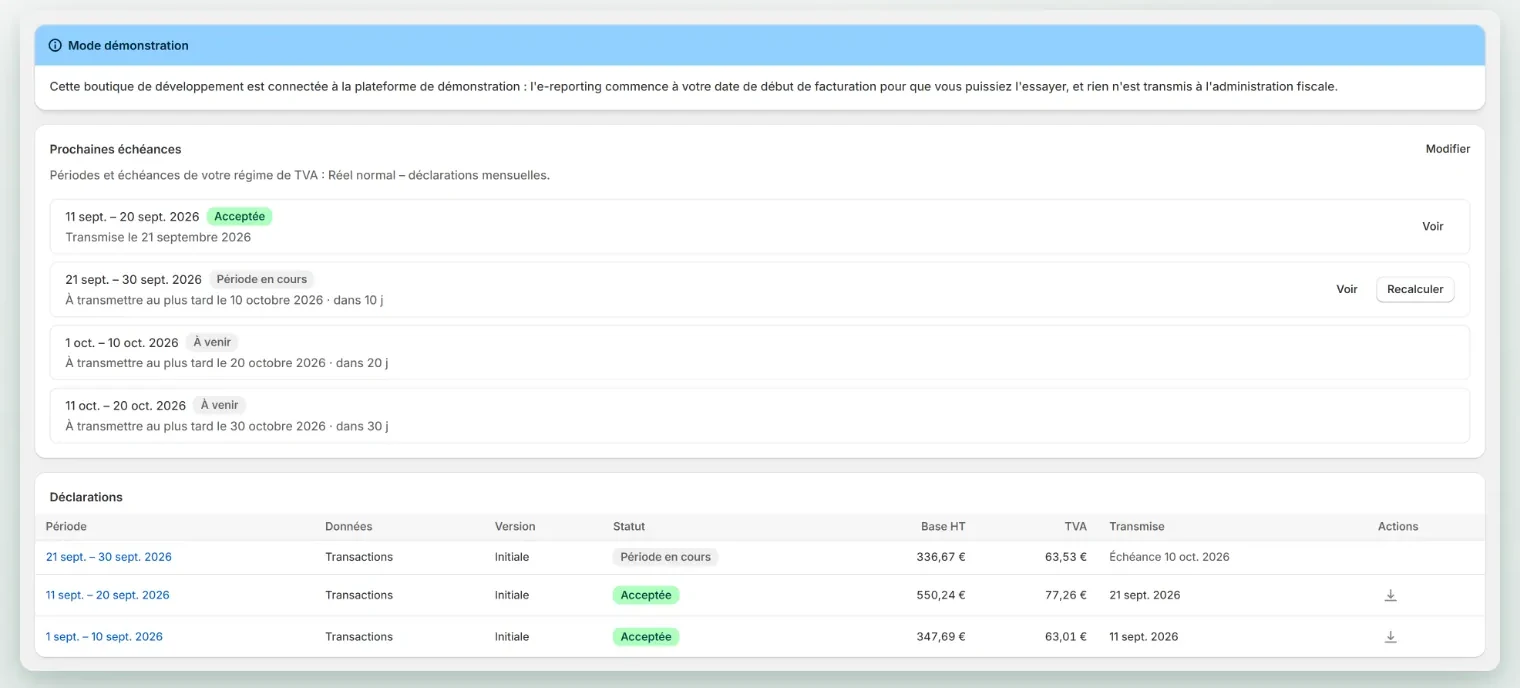Click the 1 oct. – 10 oct. 2026 period label
The height and width of the screenshot is (688, 1520).
pyautogui.click(x=122, y=343)
